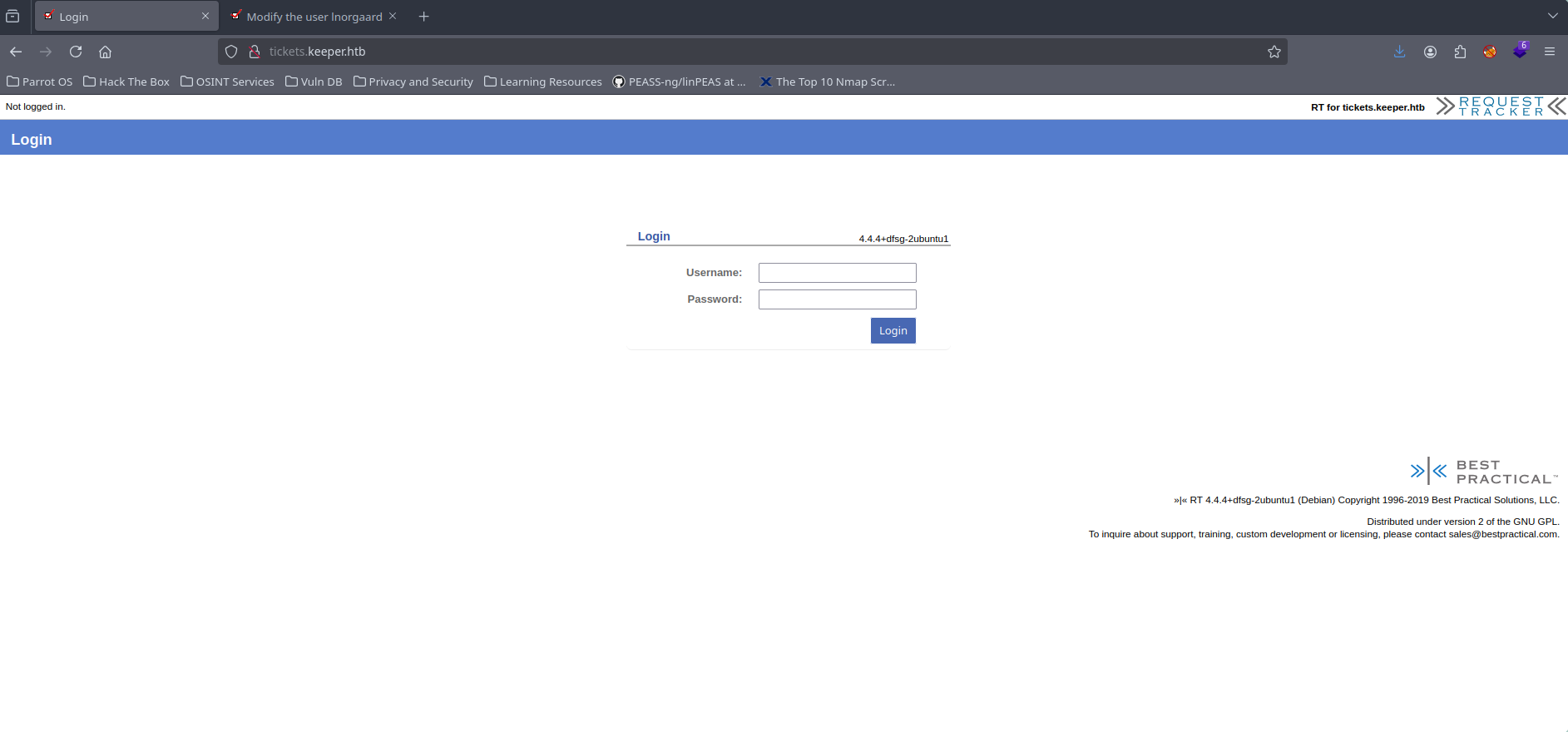The image size is (1568, 732).
Task: Open the Firefox account icon
Action: (x=1430, y=52)
